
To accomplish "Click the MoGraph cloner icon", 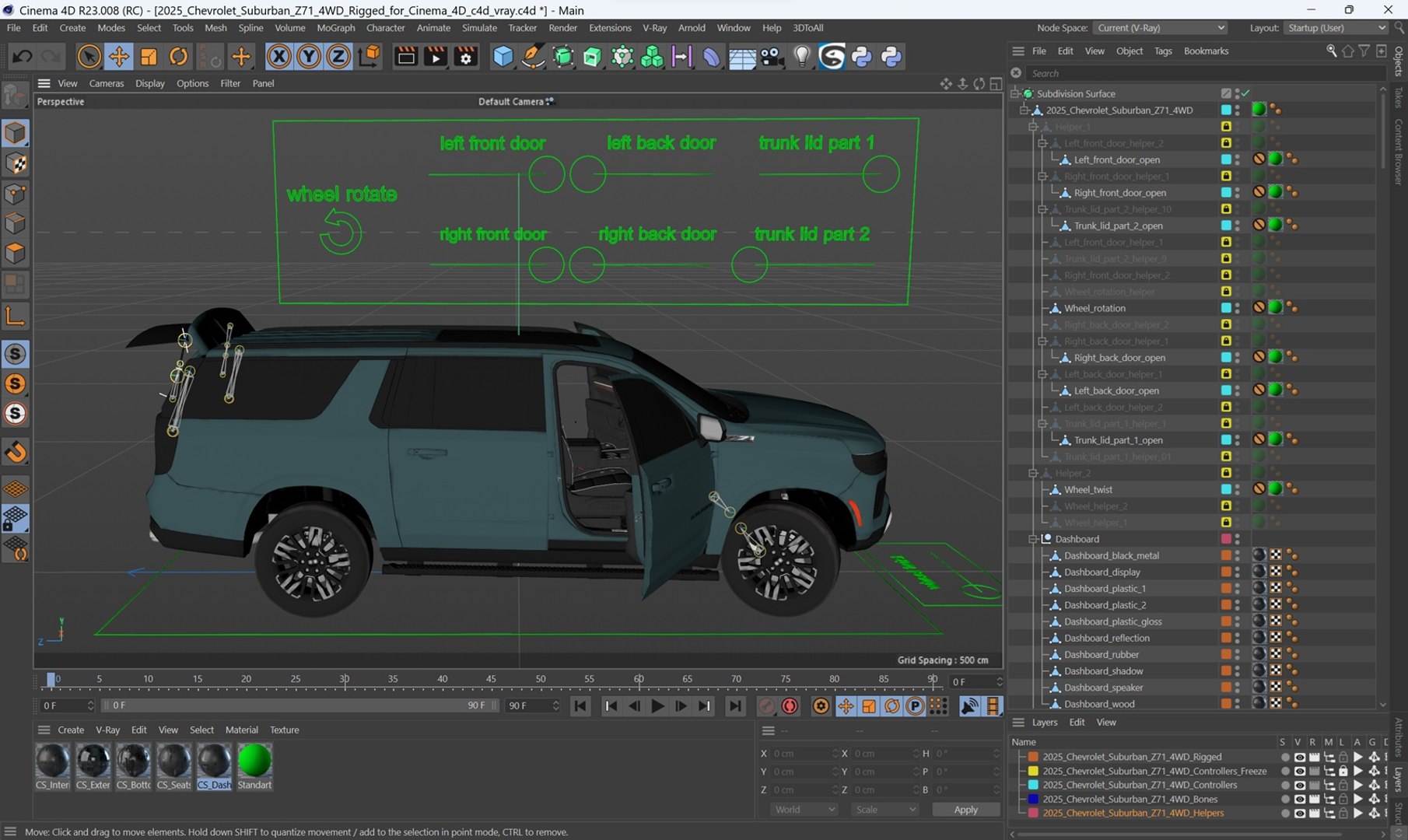I will (652, 56).
